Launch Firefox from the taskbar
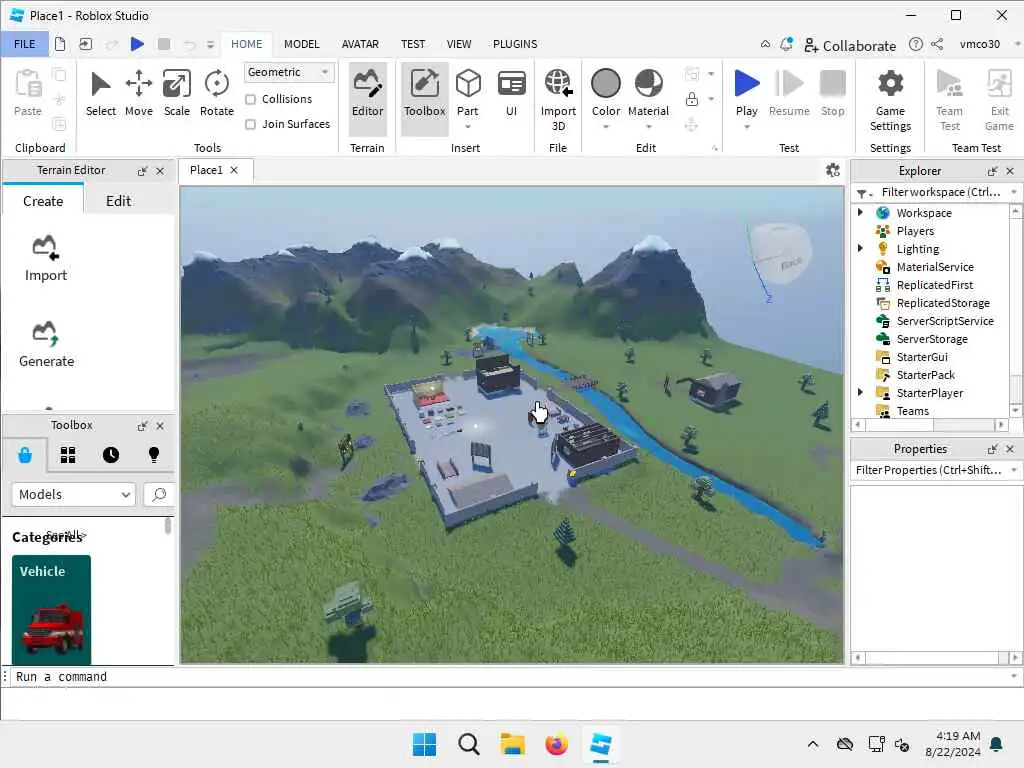The width and height of the screenshot is (1024, 768). pos(556,744)
